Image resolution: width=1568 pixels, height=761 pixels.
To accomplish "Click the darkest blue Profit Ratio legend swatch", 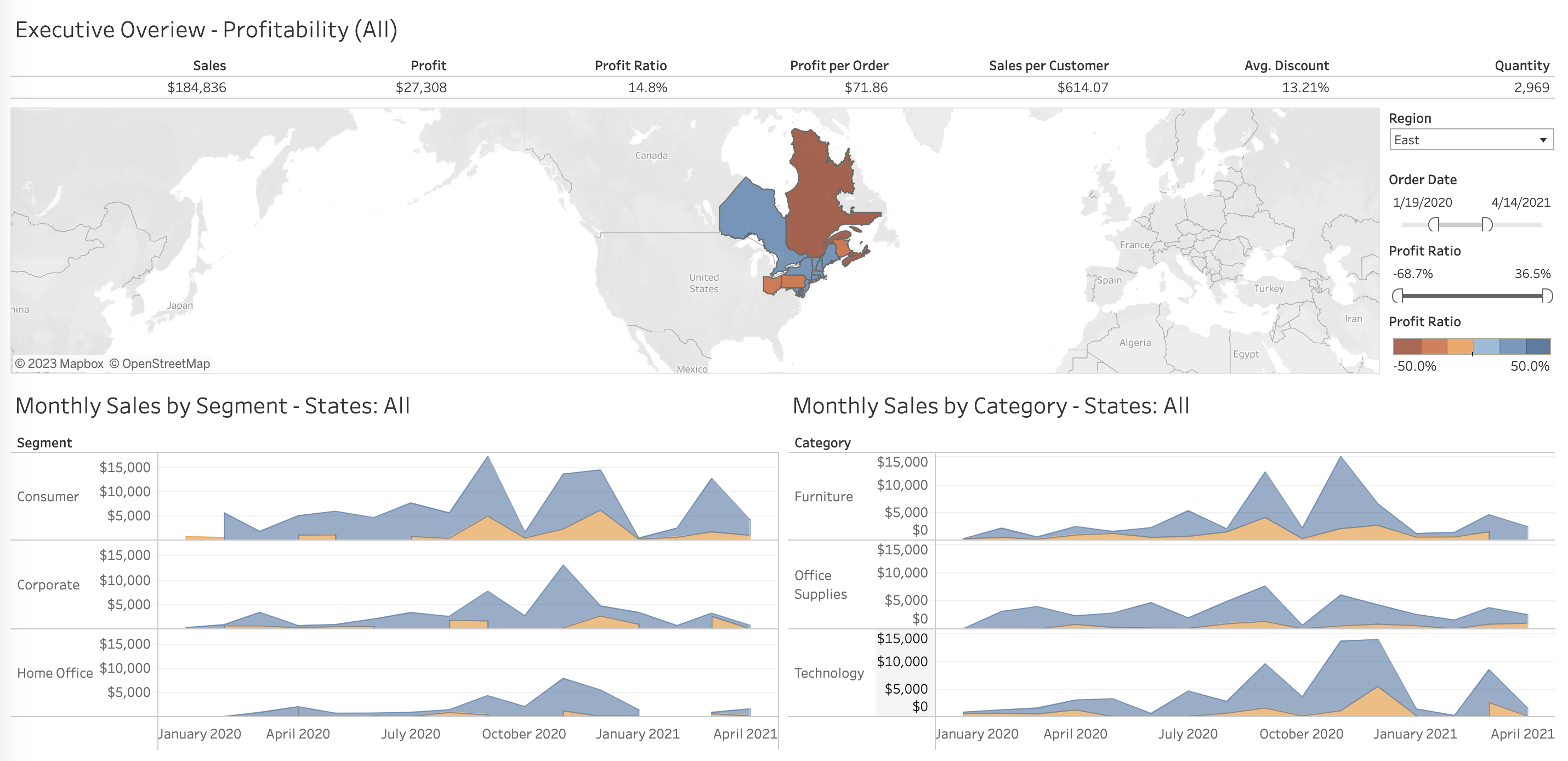I will pyautogui.click(x=1538, y=347).
